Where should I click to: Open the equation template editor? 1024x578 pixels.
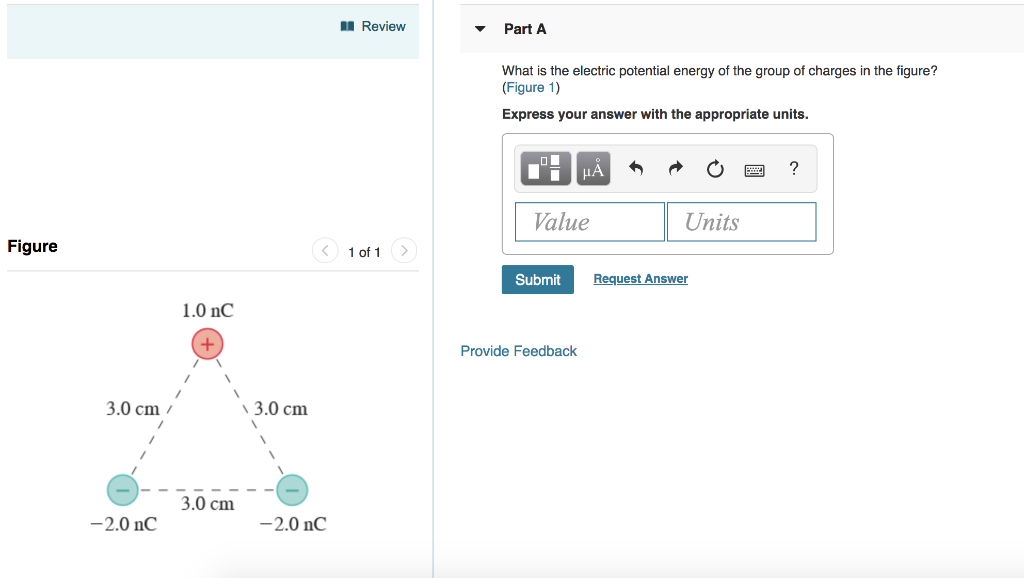pos(545,168)
